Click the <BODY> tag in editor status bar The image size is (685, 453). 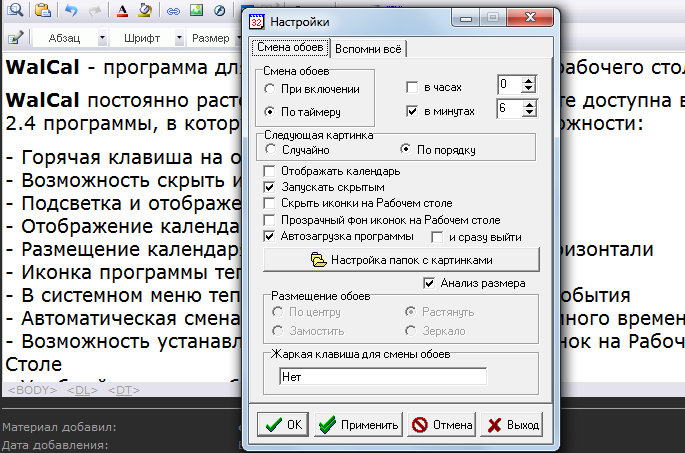(33, 390)
